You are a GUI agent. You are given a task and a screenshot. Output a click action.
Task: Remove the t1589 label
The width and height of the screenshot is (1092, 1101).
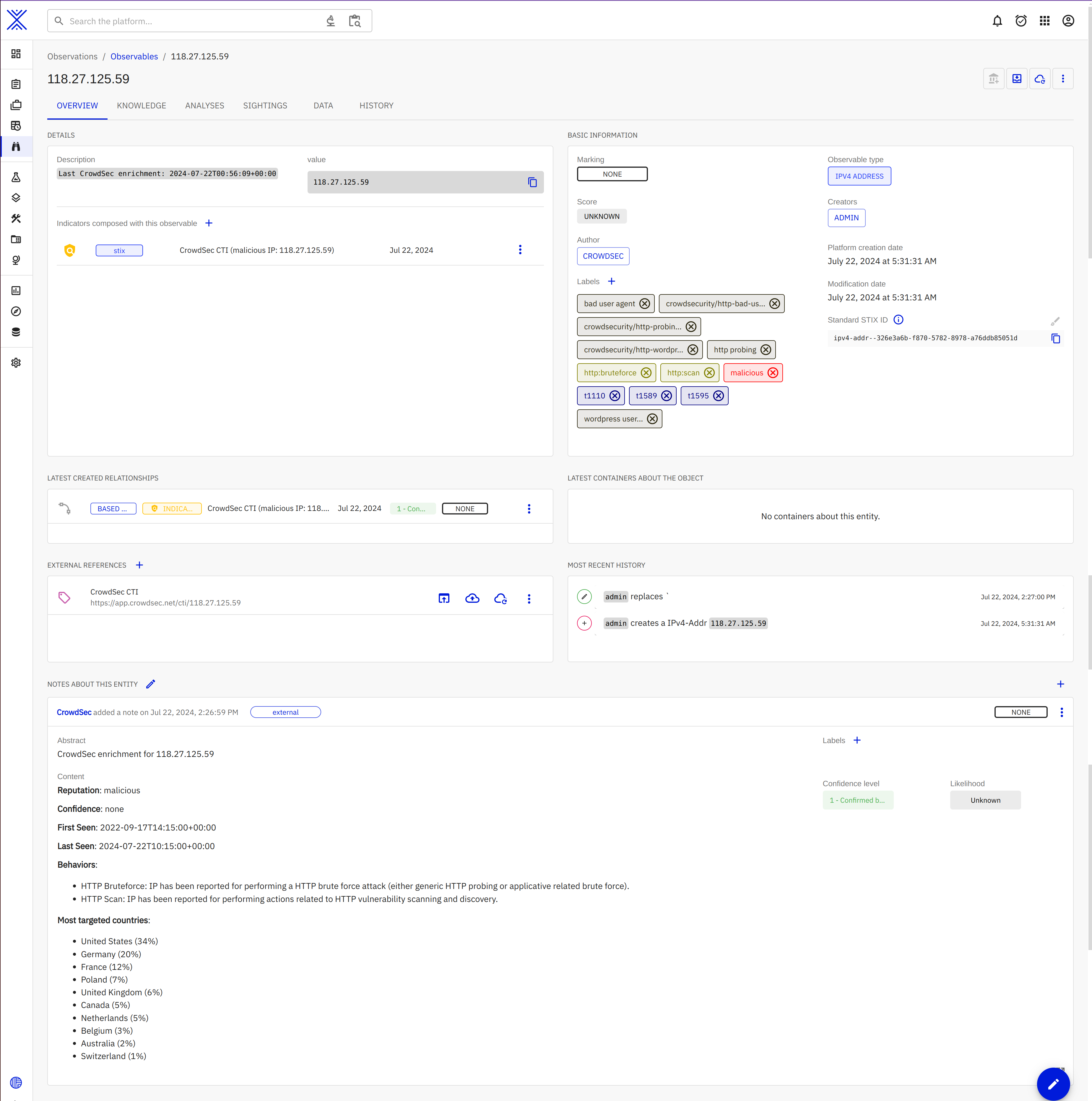point(666,396)
